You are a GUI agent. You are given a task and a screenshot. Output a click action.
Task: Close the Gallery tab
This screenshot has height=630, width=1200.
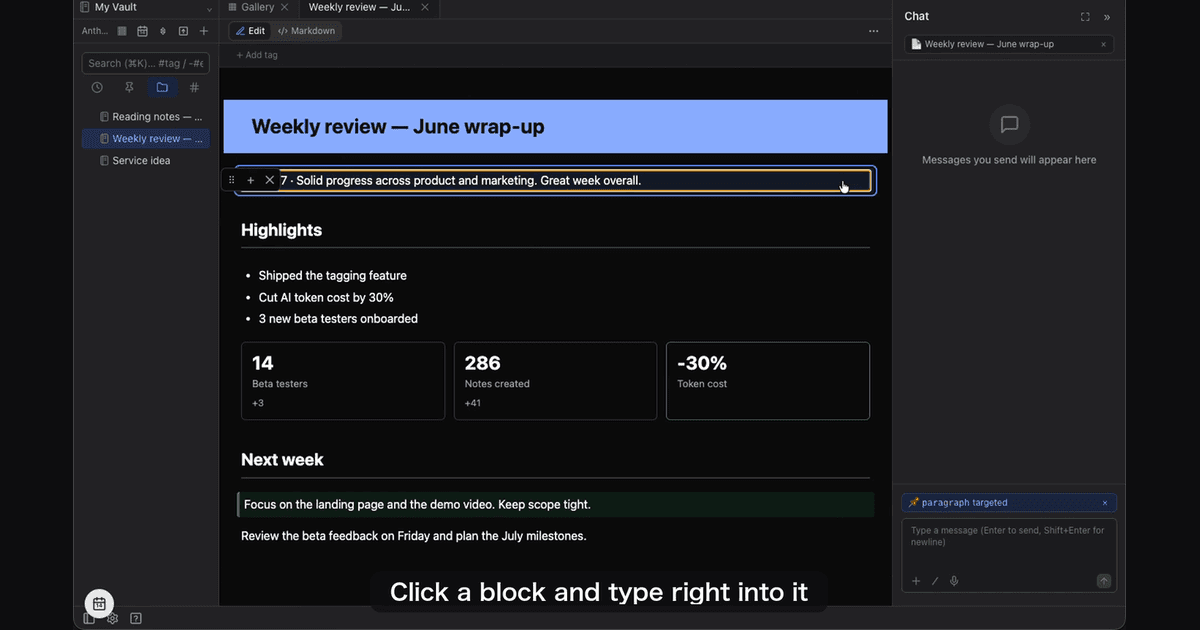pos(285,7)
